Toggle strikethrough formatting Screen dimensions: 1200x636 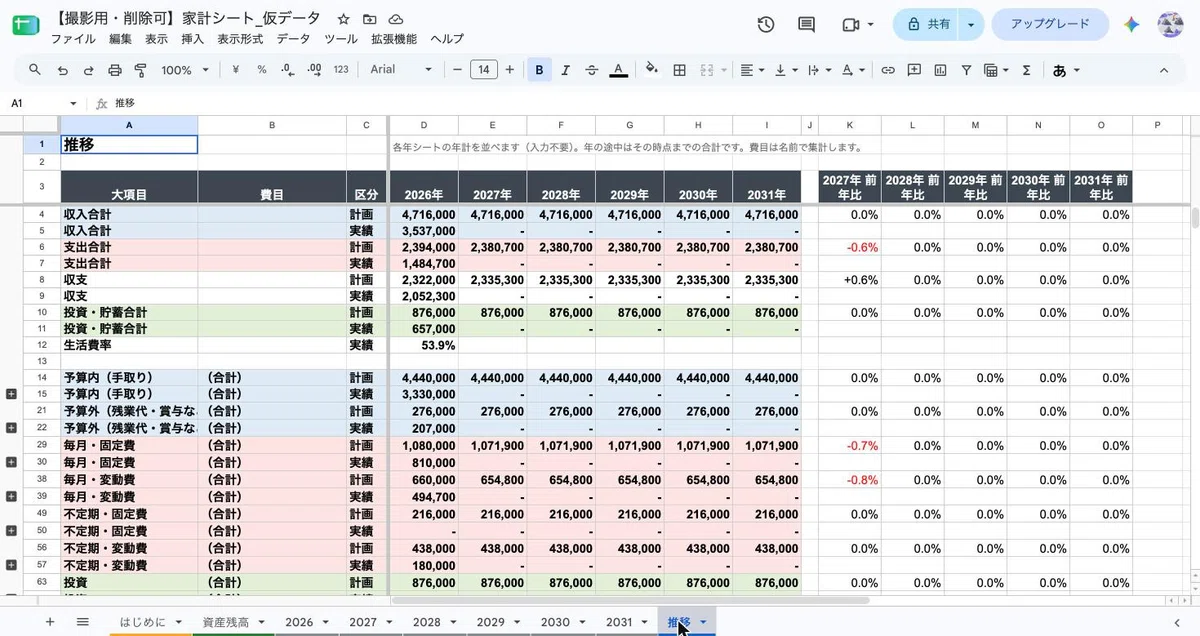tap(592, 70)
